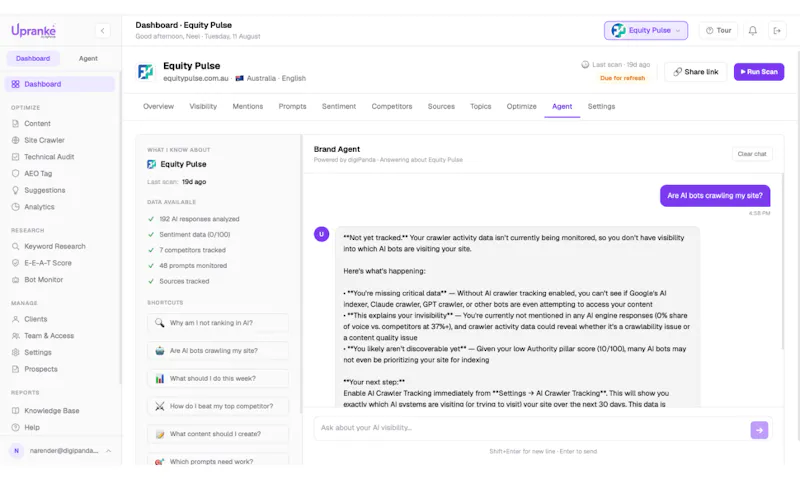This screenshot has height=479, width=800.
Task: Switch to the Overview tab
Action: pyautogui.click(x=158, y=107)
